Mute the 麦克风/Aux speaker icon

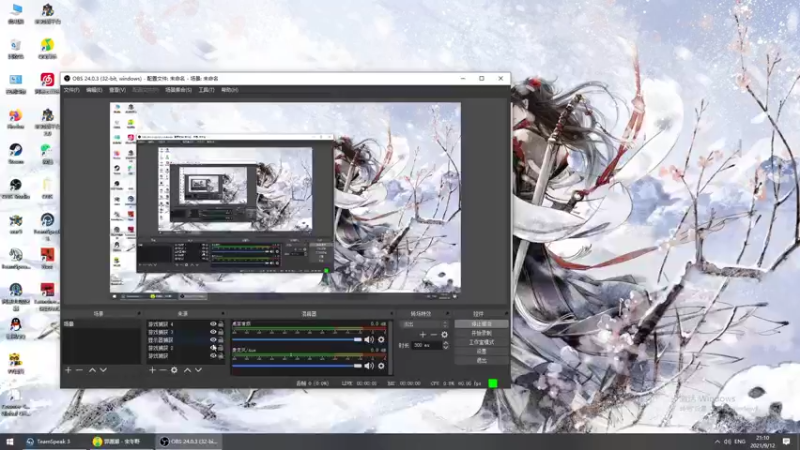(x=369, y=366)
